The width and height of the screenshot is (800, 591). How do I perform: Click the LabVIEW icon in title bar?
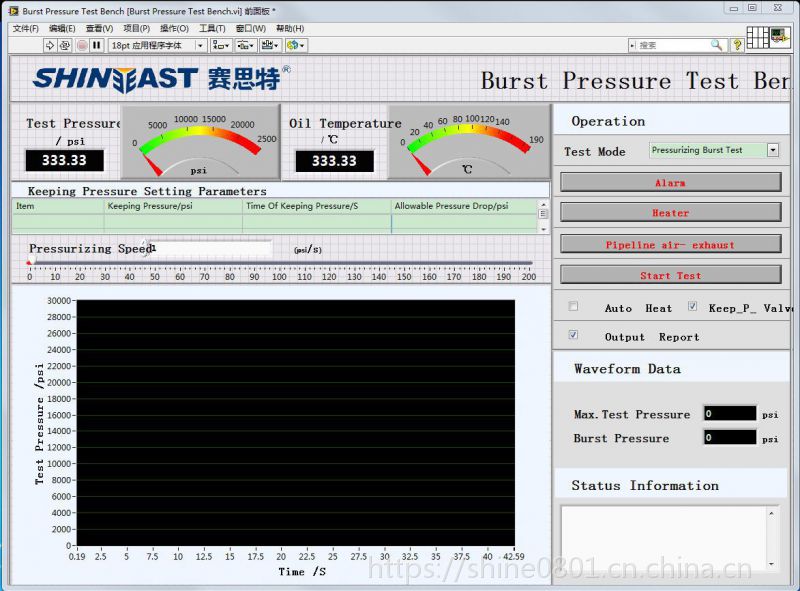pyautogui.click(x=14, y=10)
